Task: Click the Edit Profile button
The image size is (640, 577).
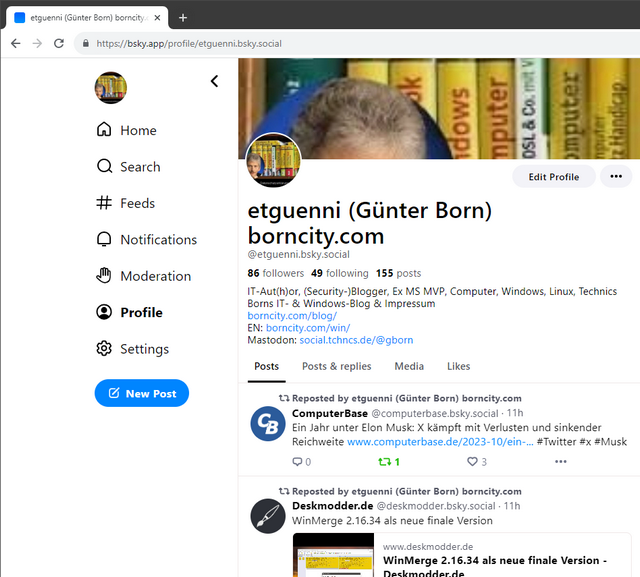Action: pos(553,177)
